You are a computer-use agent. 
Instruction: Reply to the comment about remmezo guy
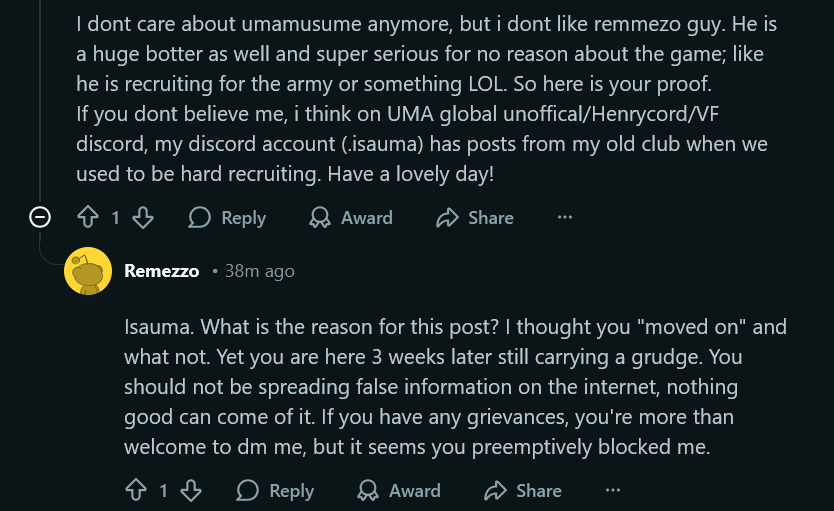(x=227, y=217)
